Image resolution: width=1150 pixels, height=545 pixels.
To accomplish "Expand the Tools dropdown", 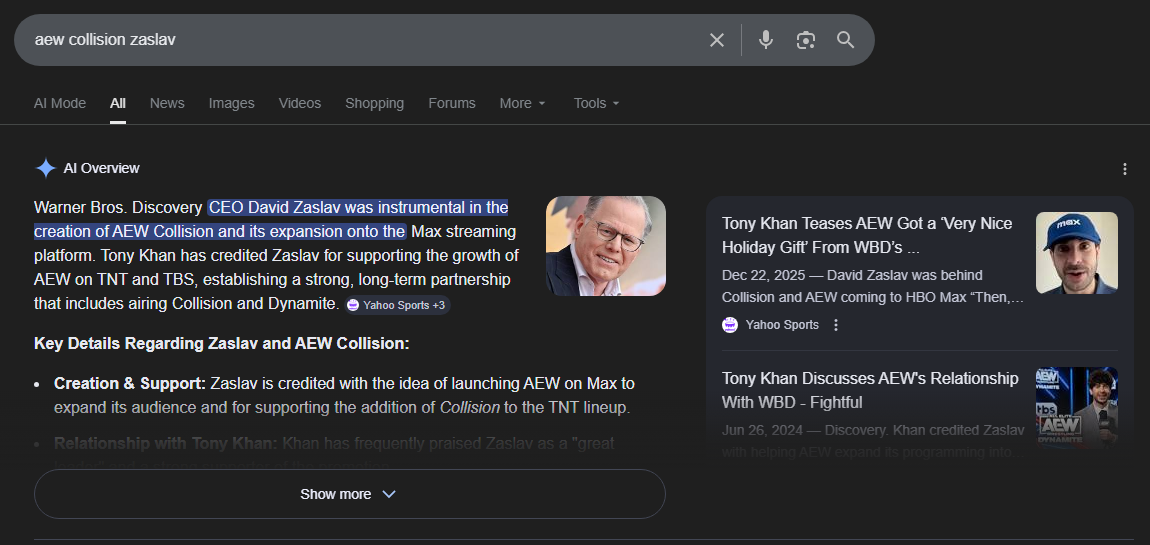I will click(x=596, y=103).
